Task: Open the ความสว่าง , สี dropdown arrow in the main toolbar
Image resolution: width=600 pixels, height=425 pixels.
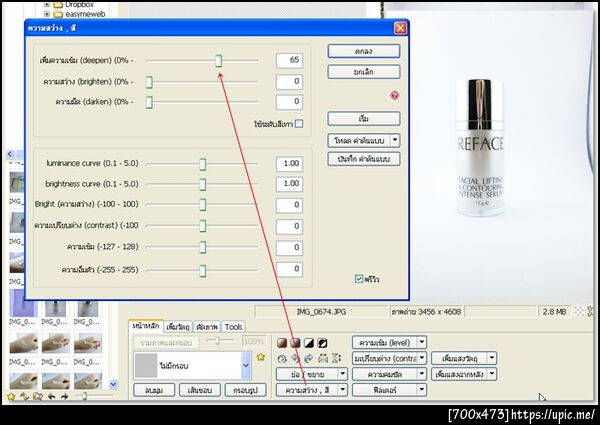Action: 342,390
